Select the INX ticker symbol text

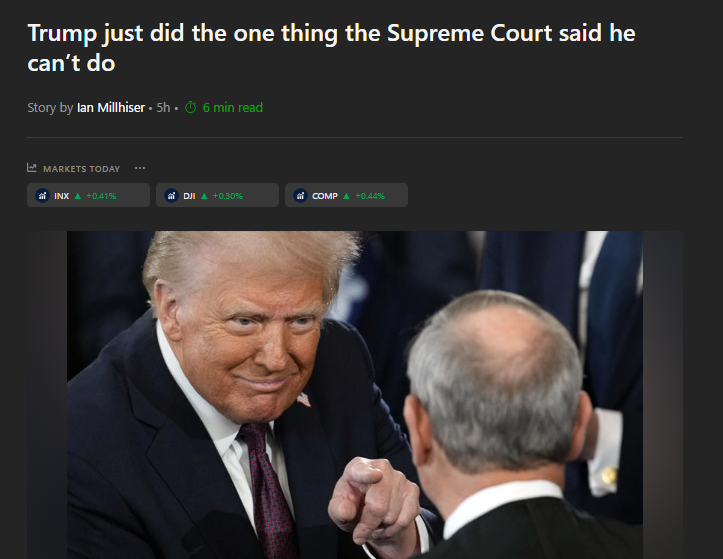coord(62,196)
